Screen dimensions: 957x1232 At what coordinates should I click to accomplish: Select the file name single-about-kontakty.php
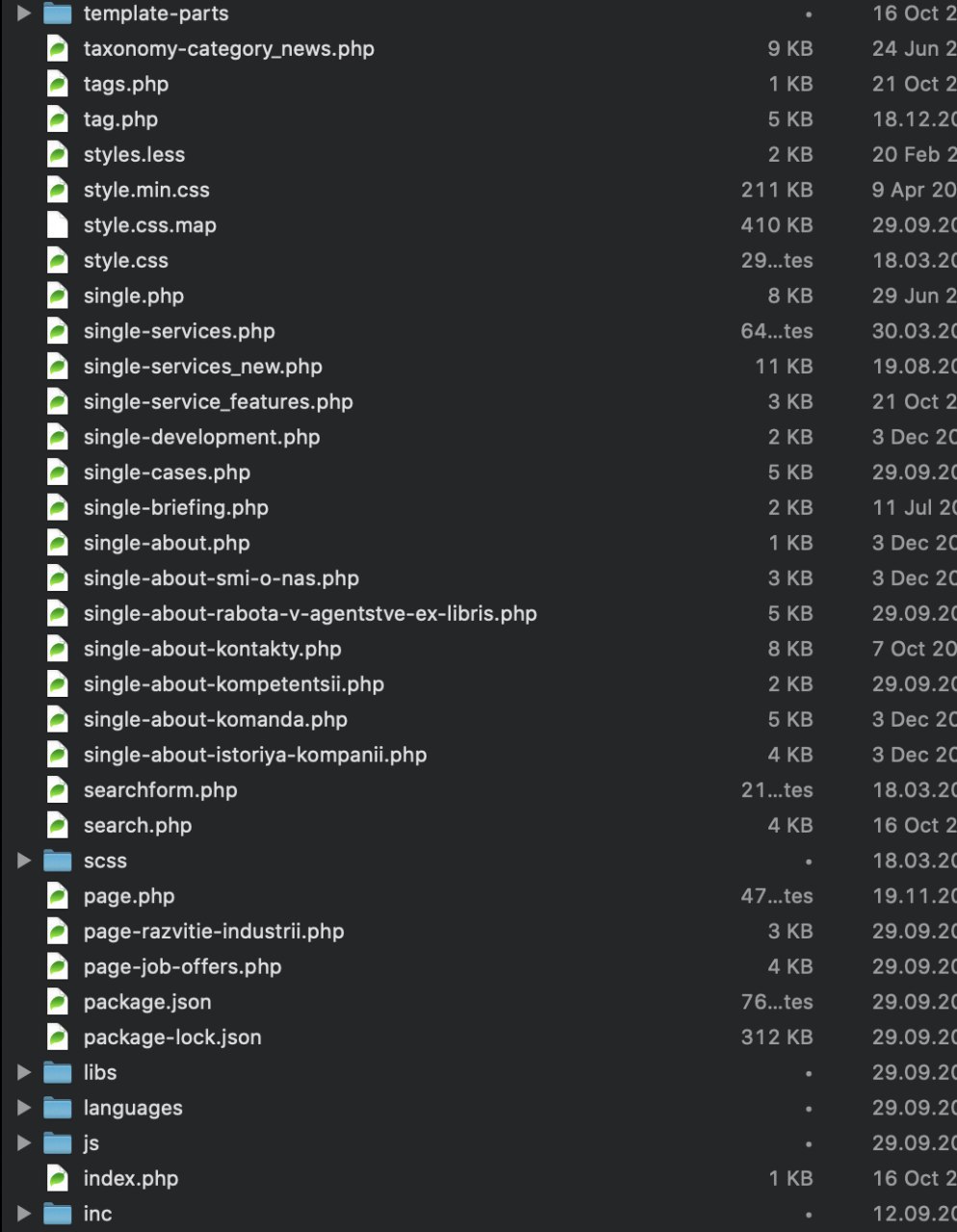tap(212, 649)
